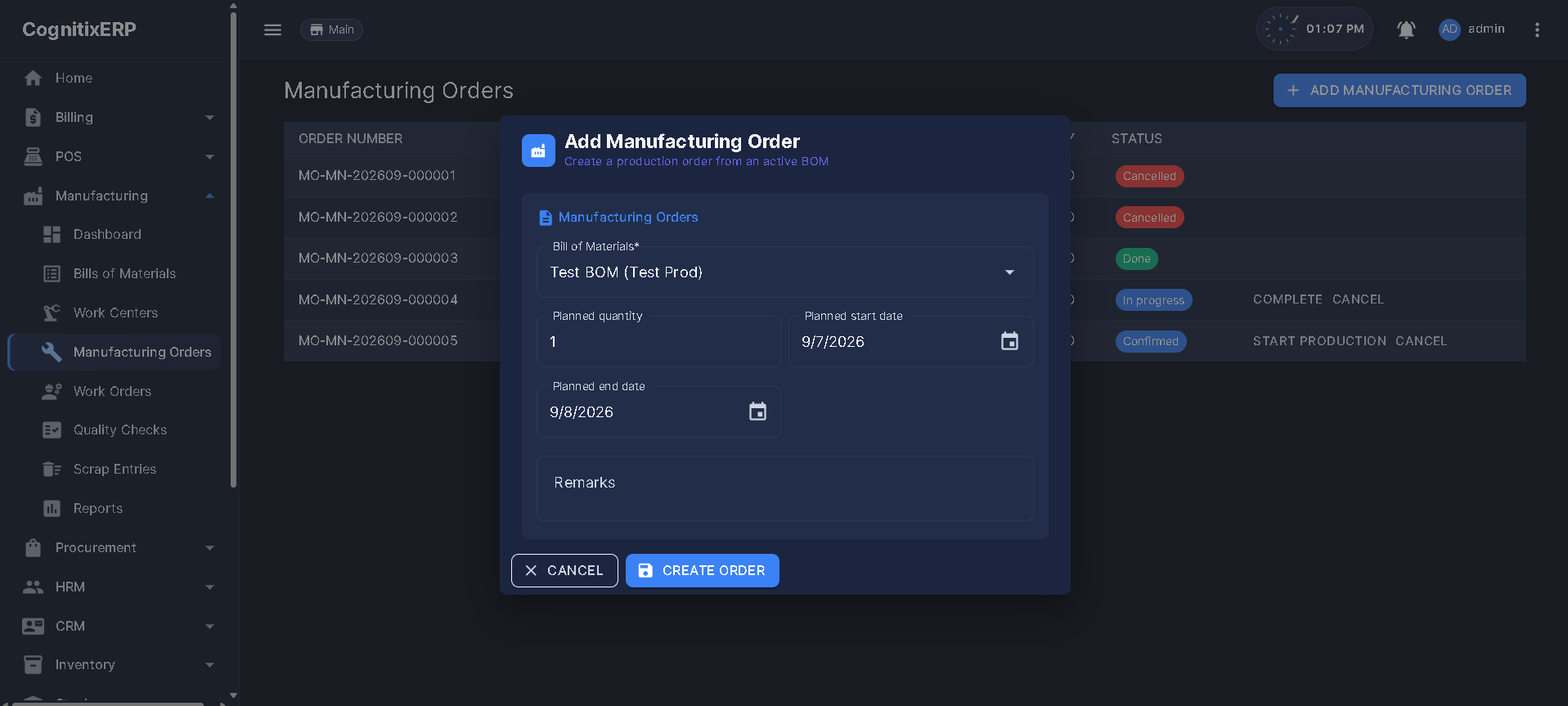Click the Planned start date field
Screen dimensions: 1568x706
(910, 341)
